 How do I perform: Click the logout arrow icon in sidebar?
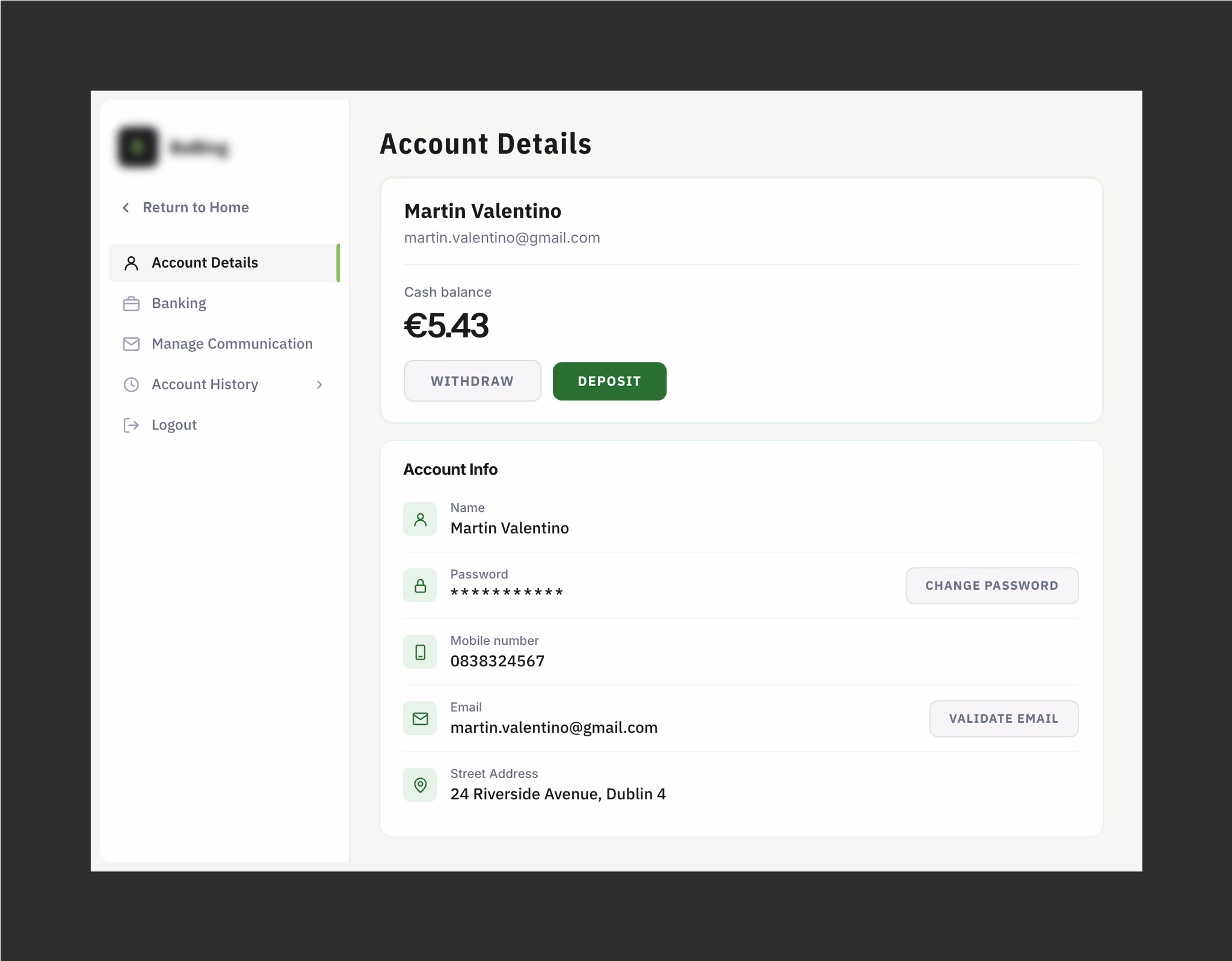[x=131, y=425]
